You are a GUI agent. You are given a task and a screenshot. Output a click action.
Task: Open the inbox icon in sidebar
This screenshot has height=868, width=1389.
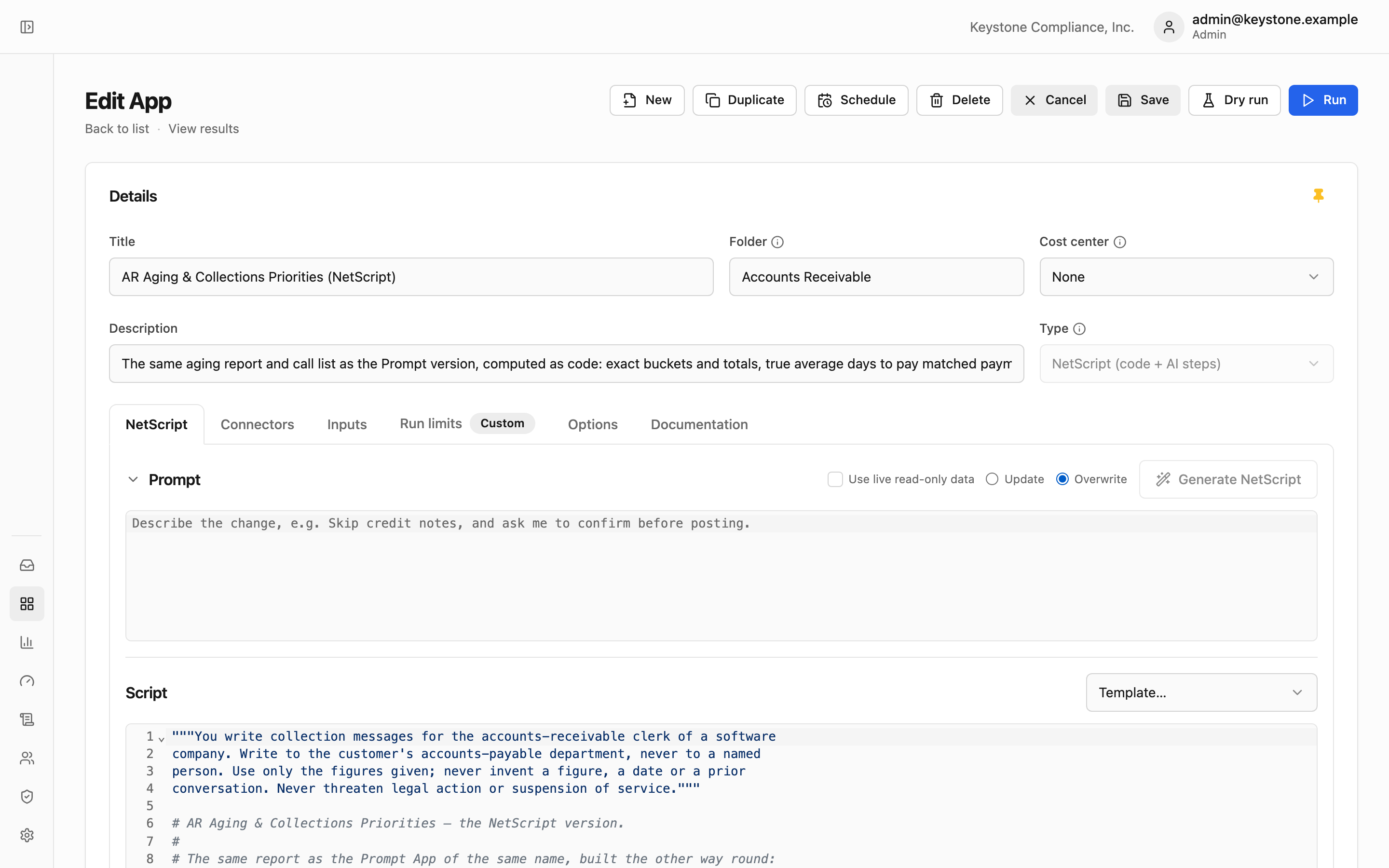(27, 566)
